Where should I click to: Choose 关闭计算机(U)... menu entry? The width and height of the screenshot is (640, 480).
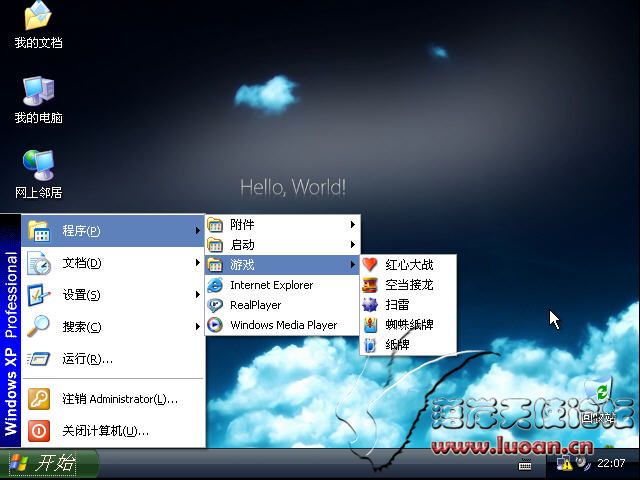(113, 431)
